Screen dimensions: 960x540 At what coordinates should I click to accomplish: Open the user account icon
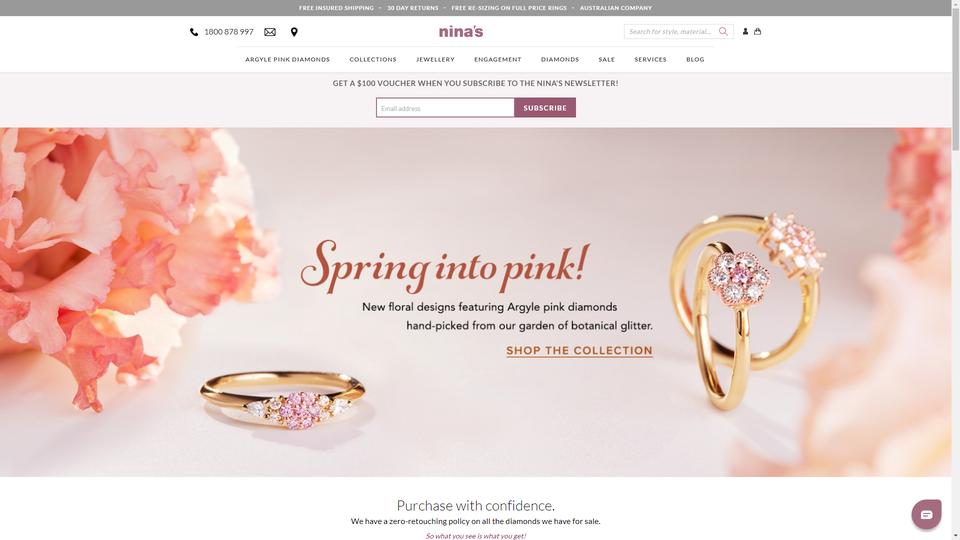tap(745, 31)
